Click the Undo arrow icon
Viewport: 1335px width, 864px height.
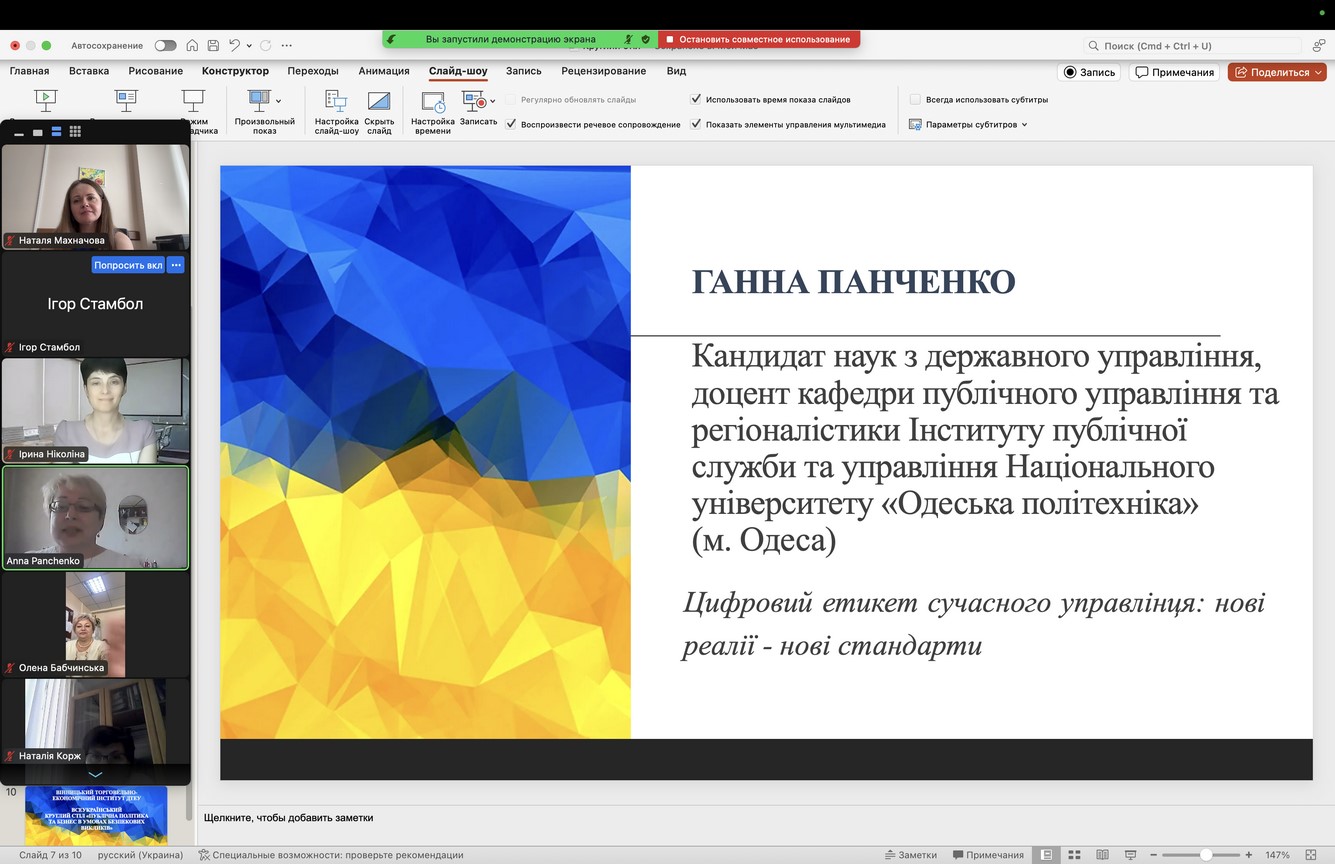[234, 45]
